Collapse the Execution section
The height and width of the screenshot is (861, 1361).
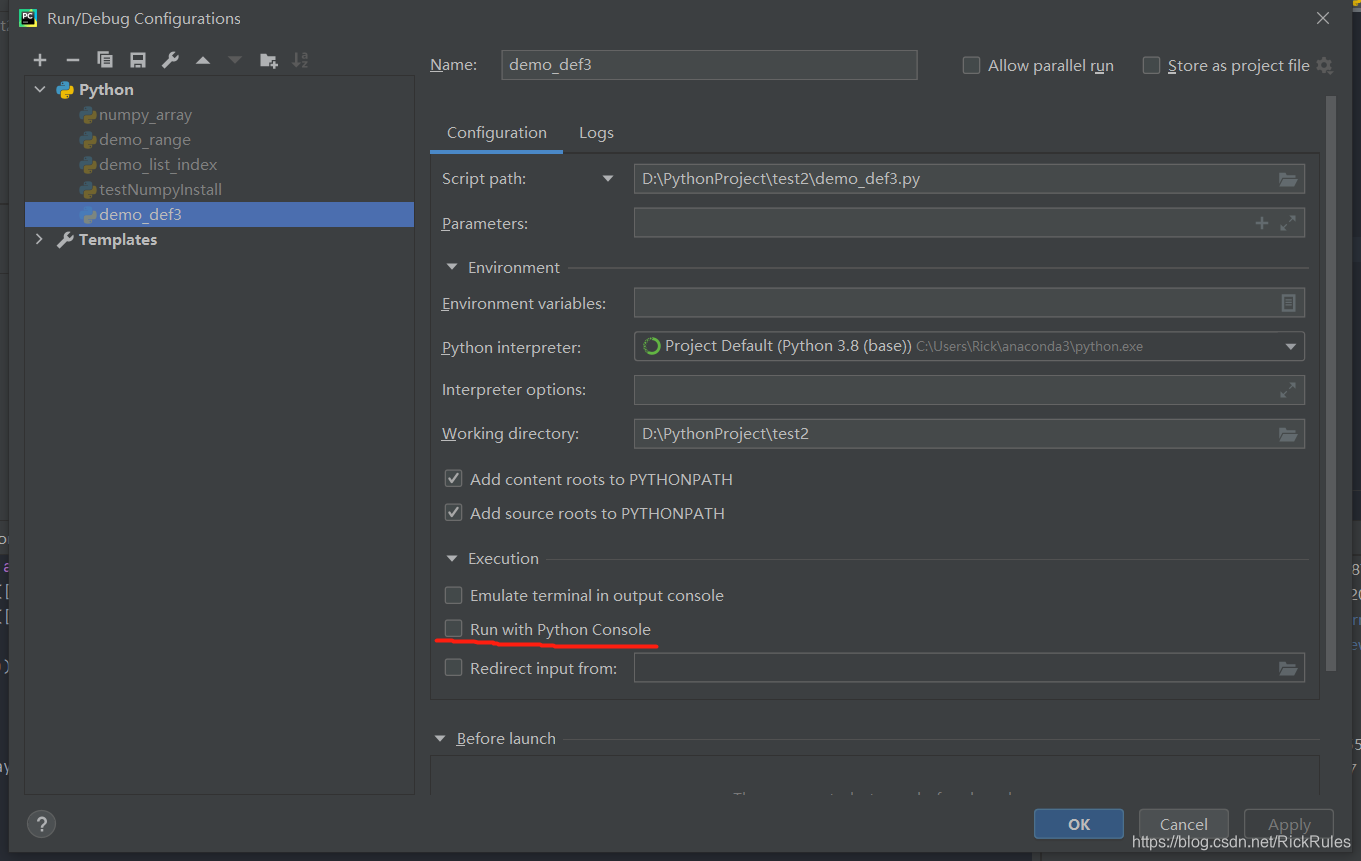[x=451, y=559]
